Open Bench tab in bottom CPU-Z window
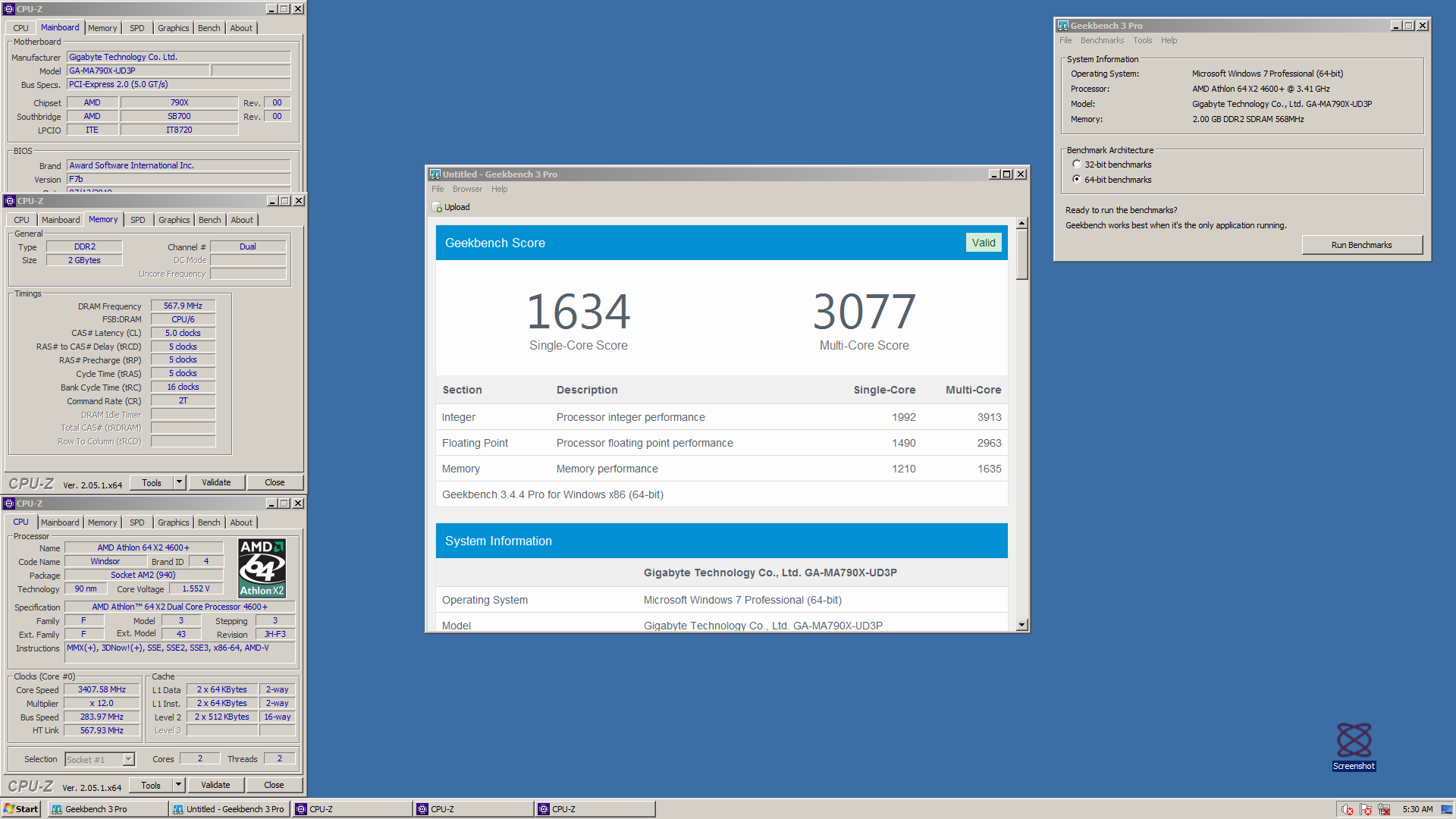 [209, 522]
